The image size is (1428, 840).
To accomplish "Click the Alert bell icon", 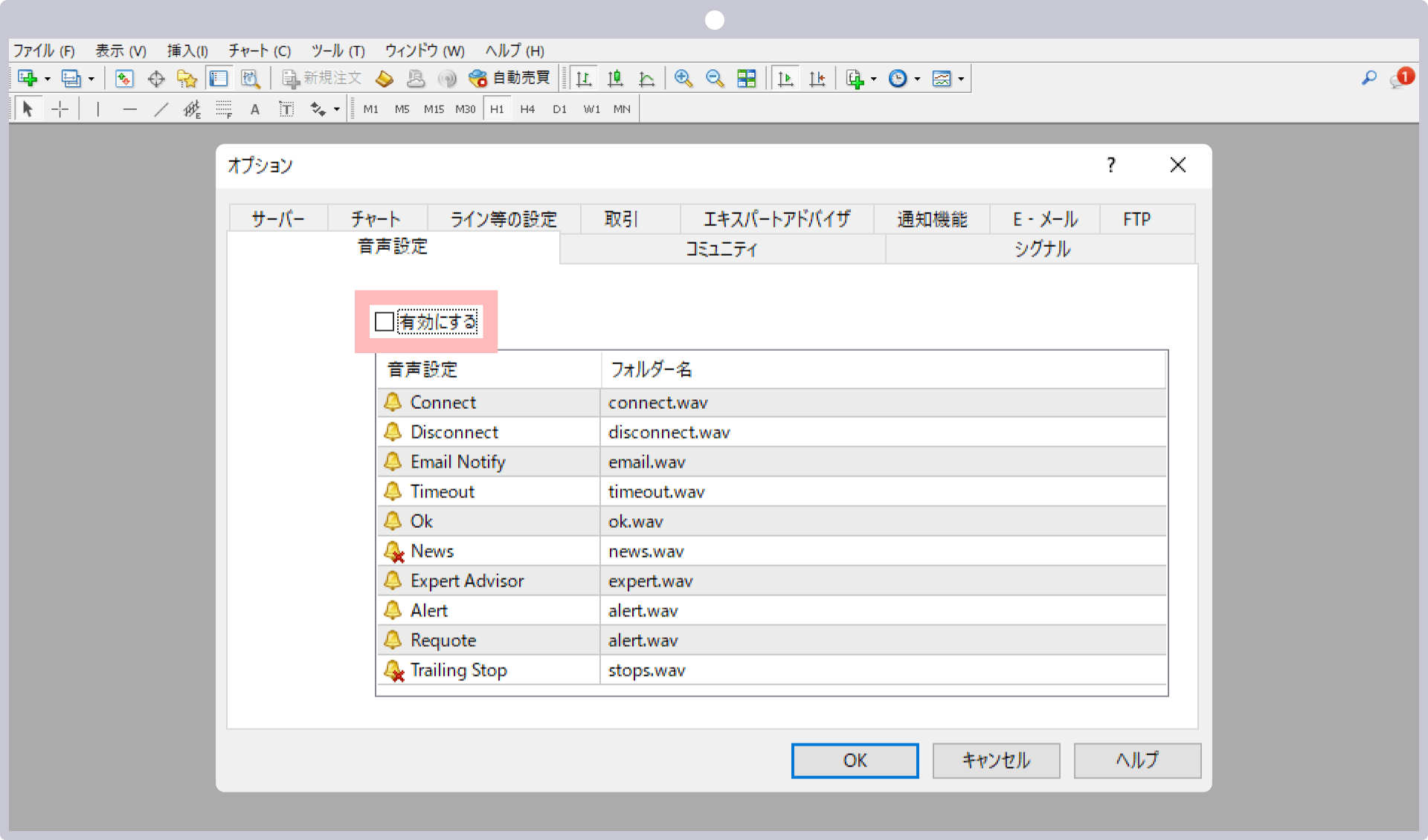I will 393,610.
